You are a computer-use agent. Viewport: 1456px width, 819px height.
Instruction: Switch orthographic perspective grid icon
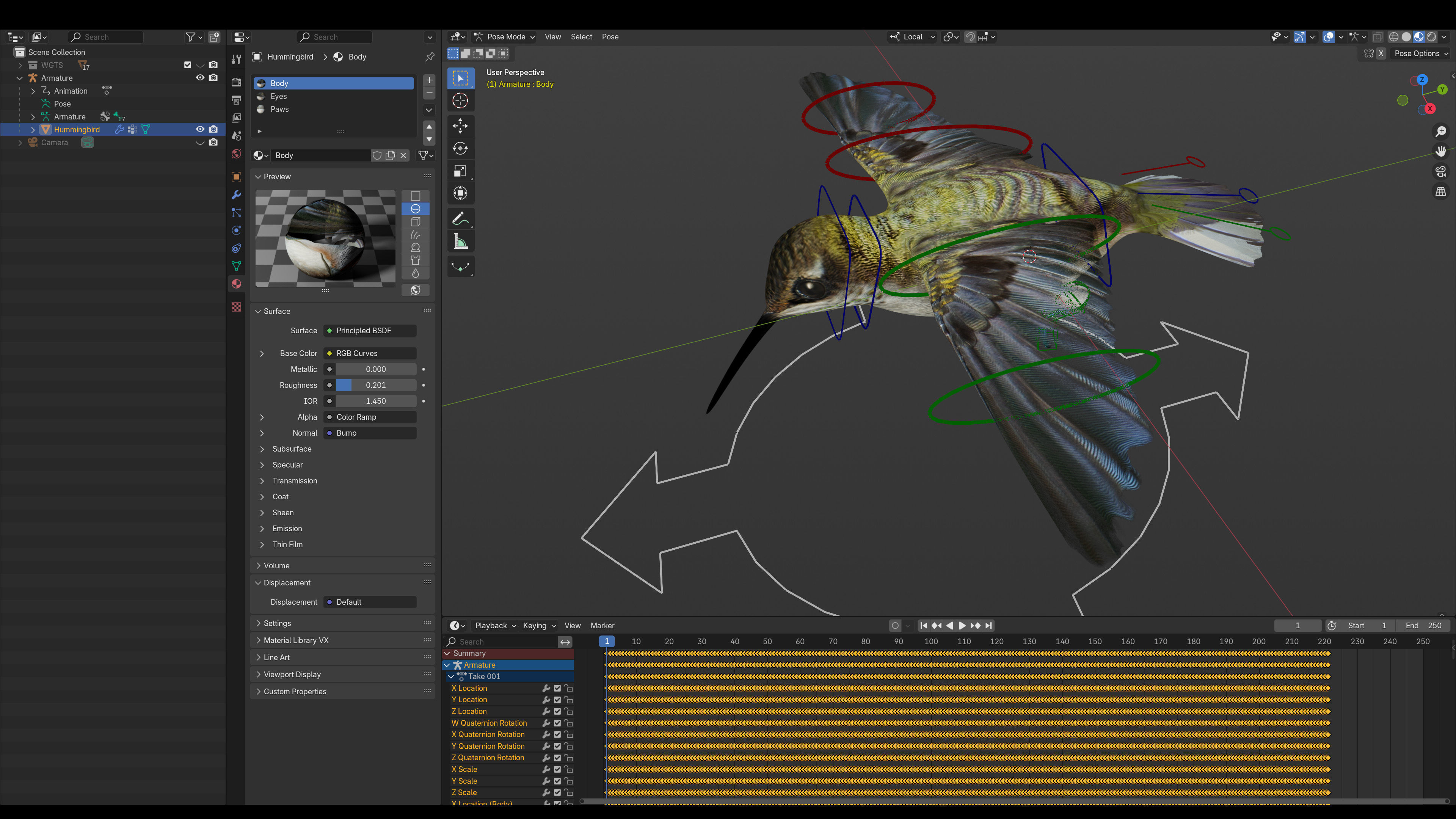(x=1441, y=191)
